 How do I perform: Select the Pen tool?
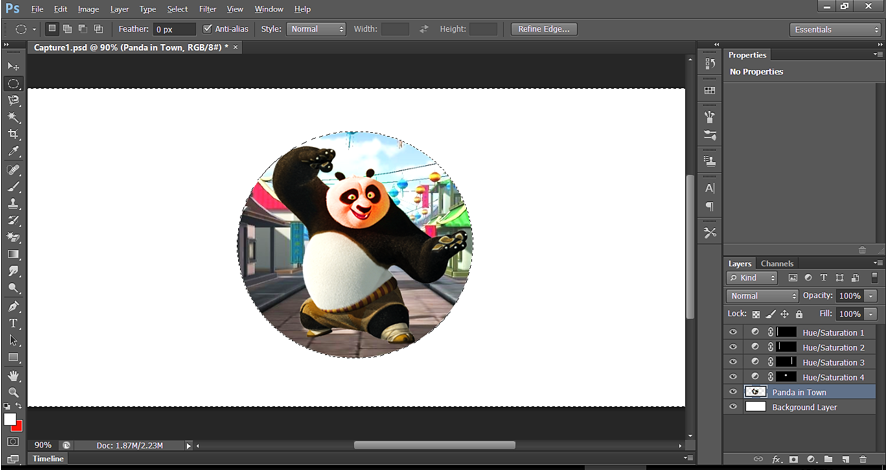[13, 307]
